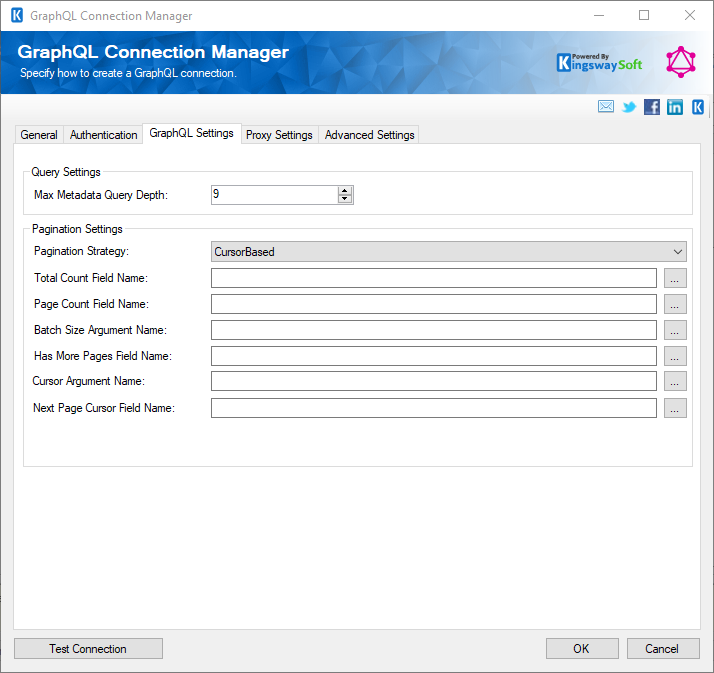Open the ellipsis browse button for Batch Size Argument Name
The width and height of the screenshot is (714, 673).
675,330
